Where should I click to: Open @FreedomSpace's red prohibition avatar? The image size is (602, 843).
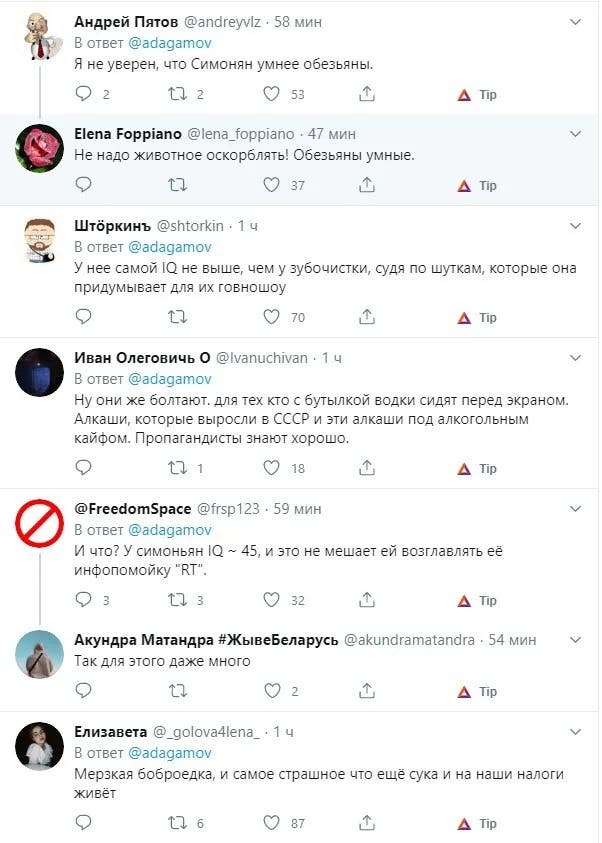pos(41,523)
